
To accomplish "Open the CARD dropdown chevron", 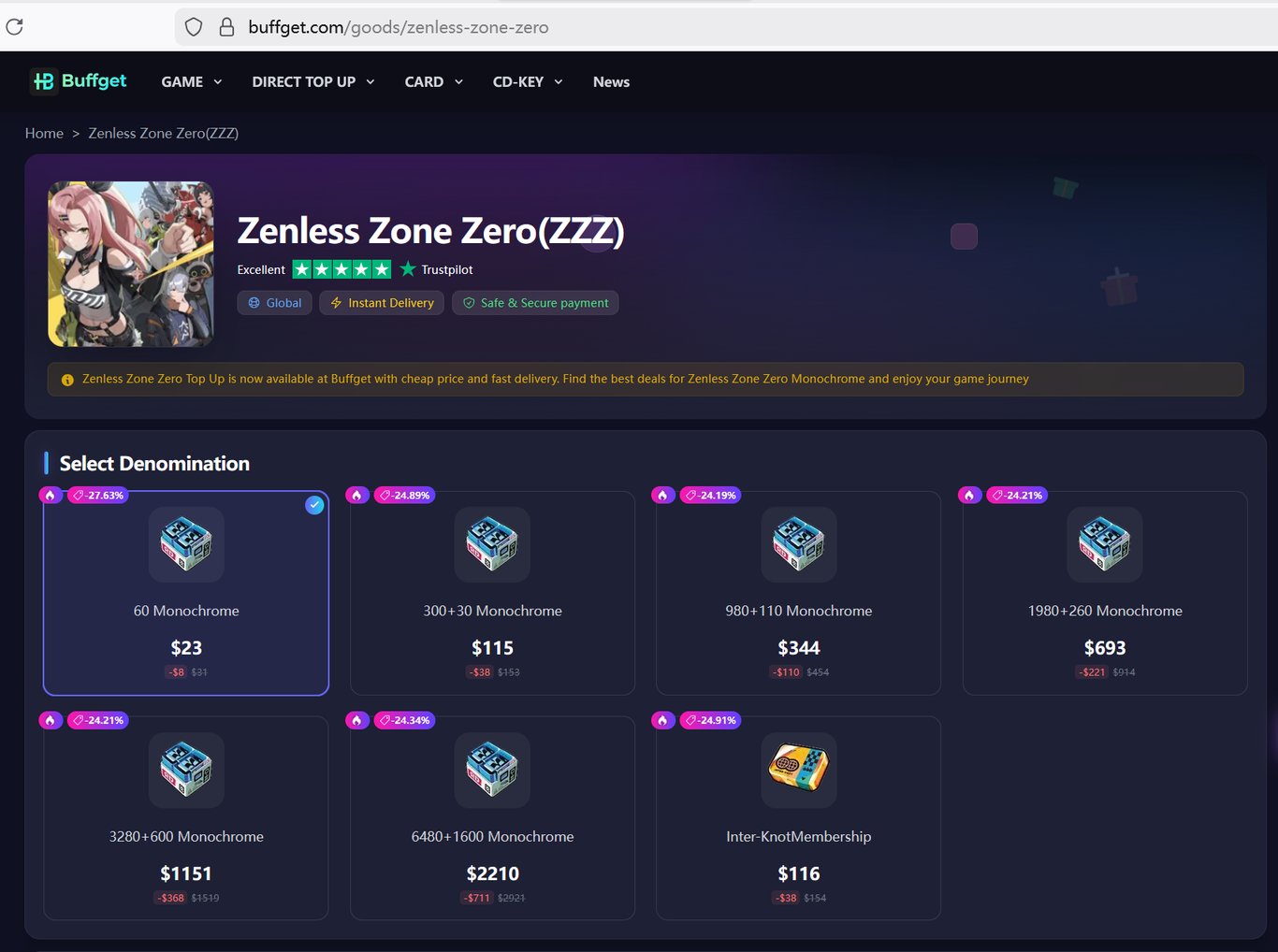I will 458,82.
